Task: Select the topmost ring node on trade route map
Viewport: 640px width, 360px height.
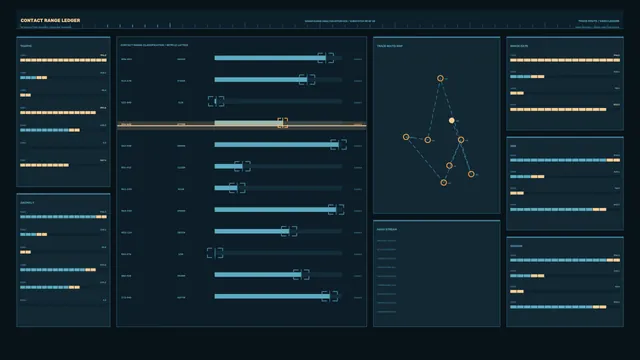Action: [x=440, y=78]
